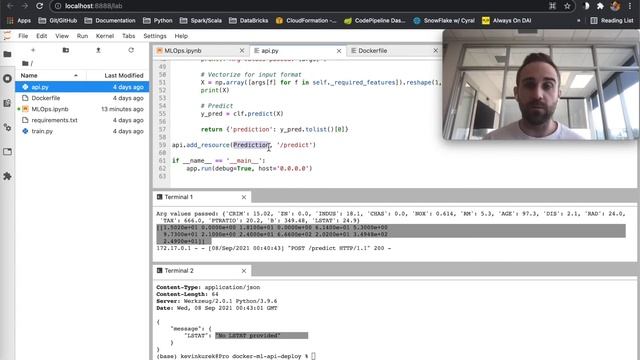Open the Tabs menu
The width and height of the screenshot is (640, 360).
(129, 36)
